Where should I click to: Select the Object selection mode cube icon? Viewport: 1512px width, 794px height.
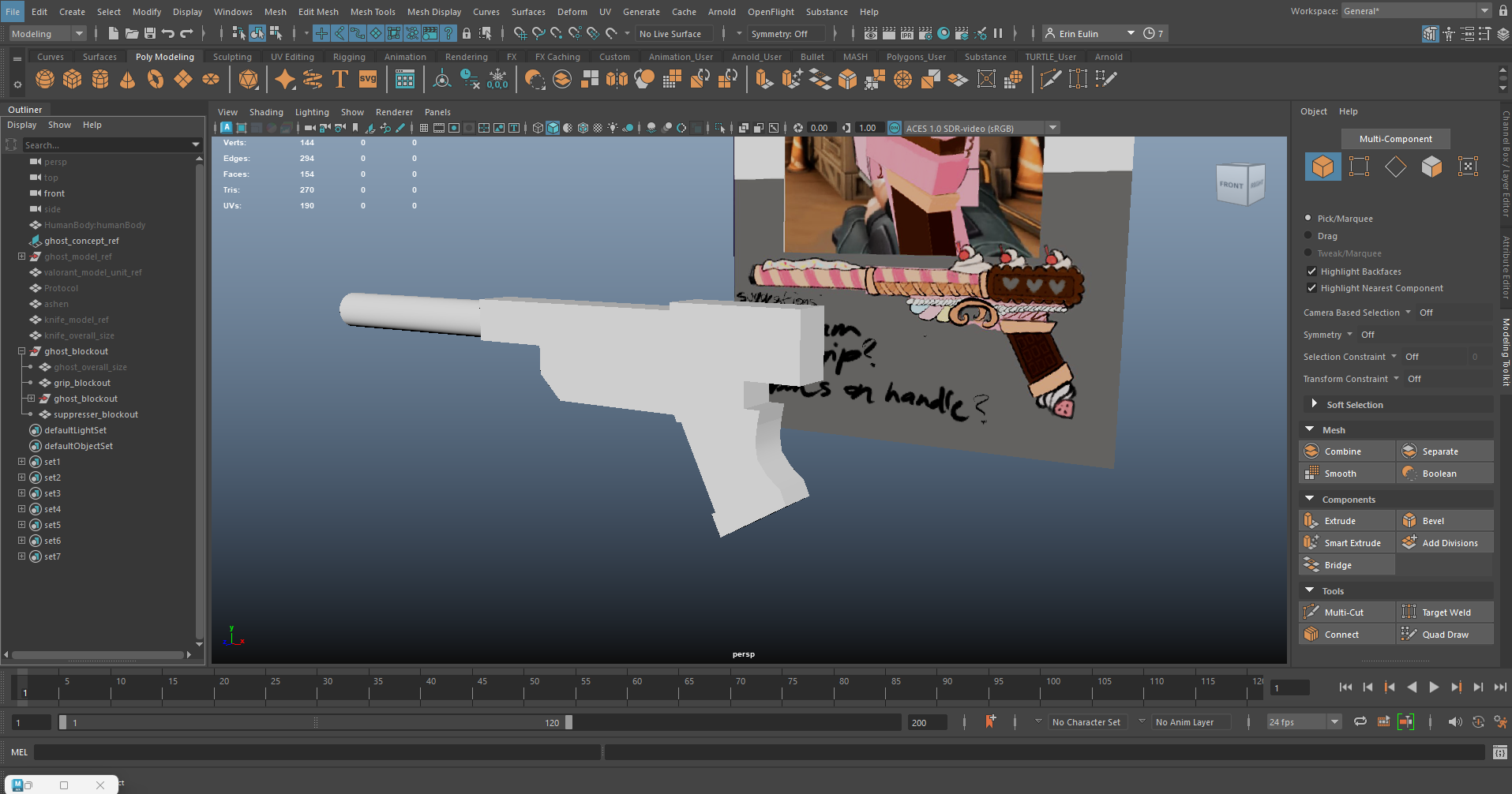coord(1323,167)
